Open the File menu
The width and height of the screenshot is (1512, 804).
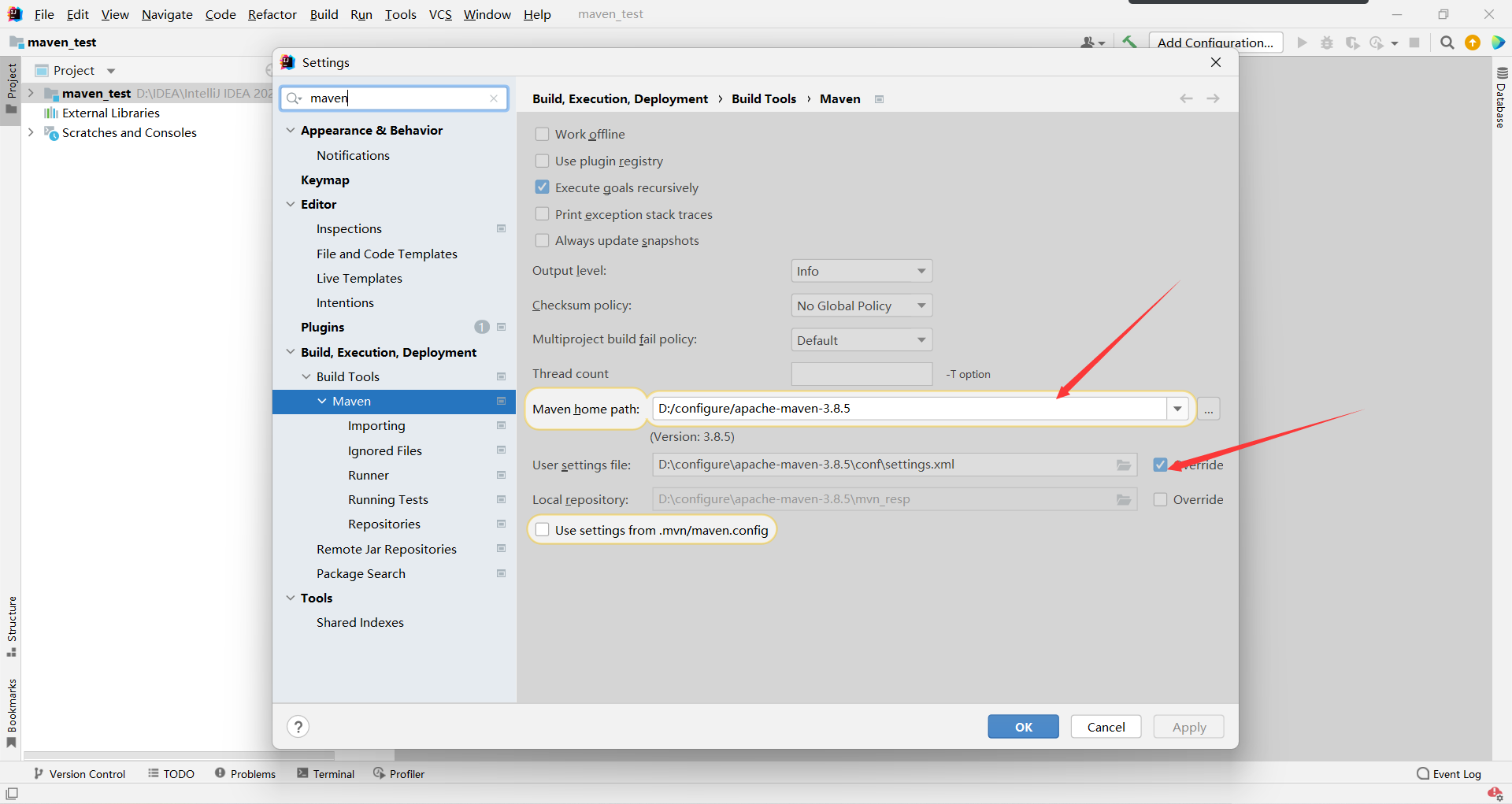coord(44,14)
